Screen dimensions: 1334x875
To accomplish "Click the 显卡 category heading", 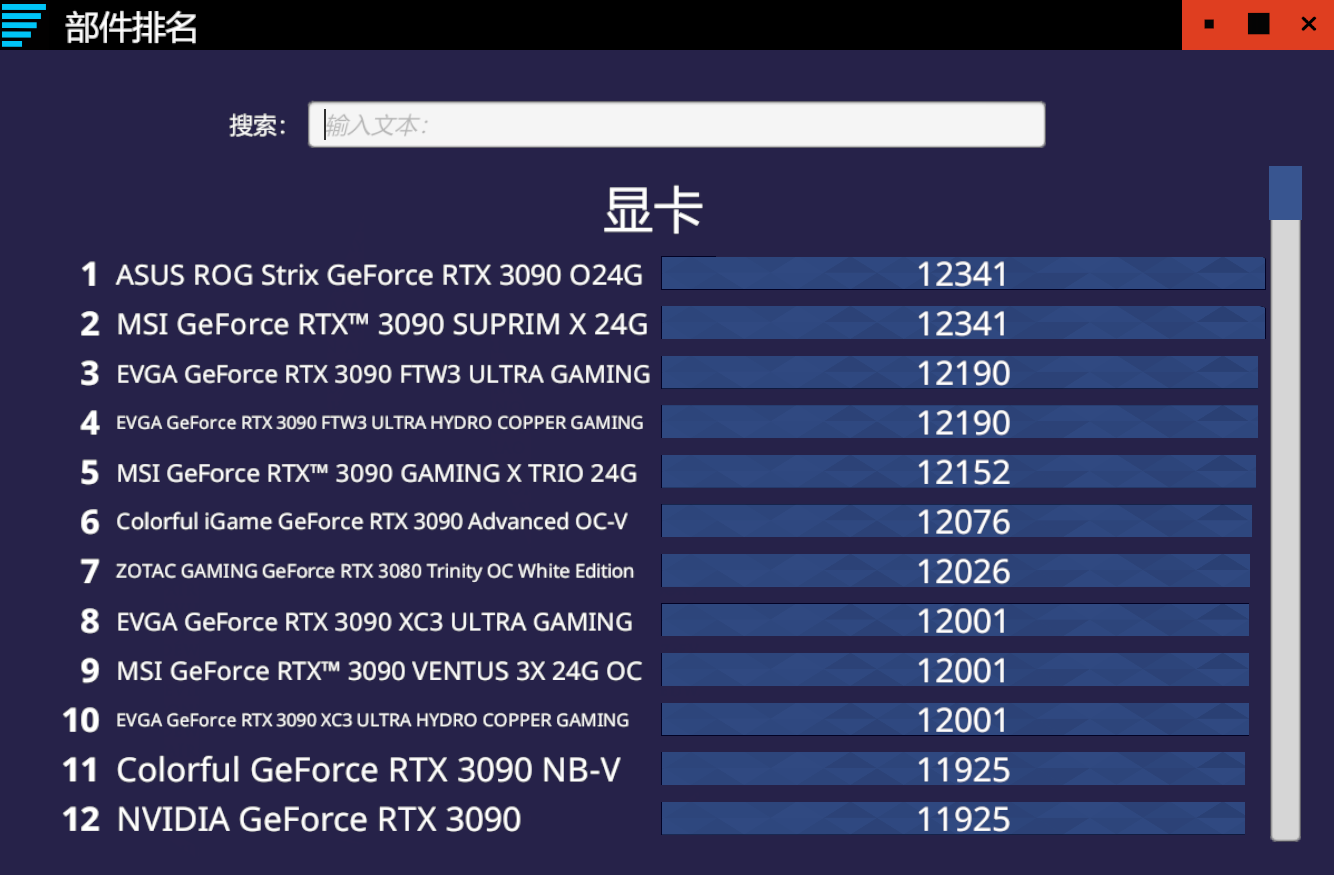I will pyautogui.click(x=653, y=211).
